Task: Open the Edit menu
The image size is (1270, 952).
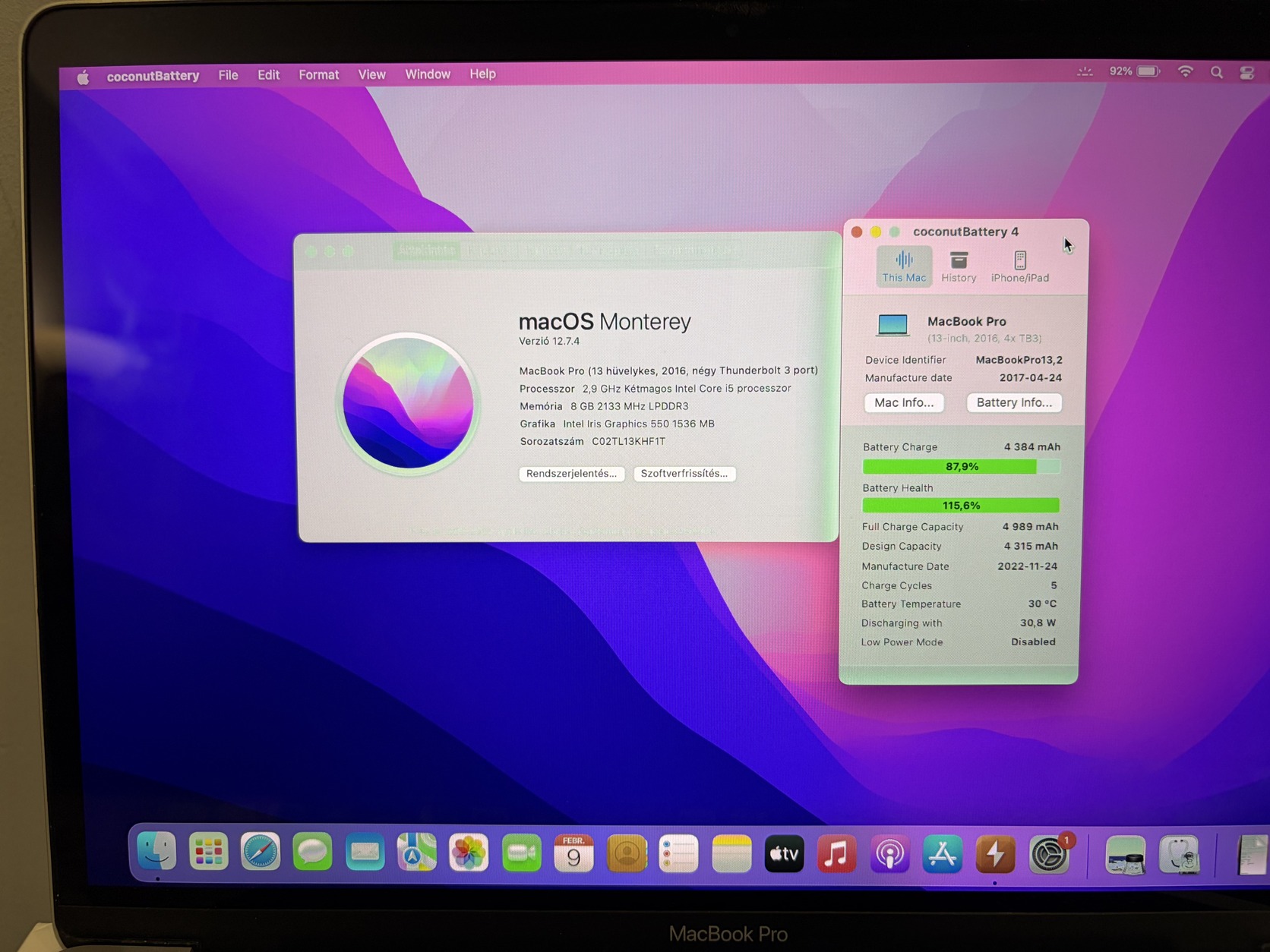Action: point(268,75)
